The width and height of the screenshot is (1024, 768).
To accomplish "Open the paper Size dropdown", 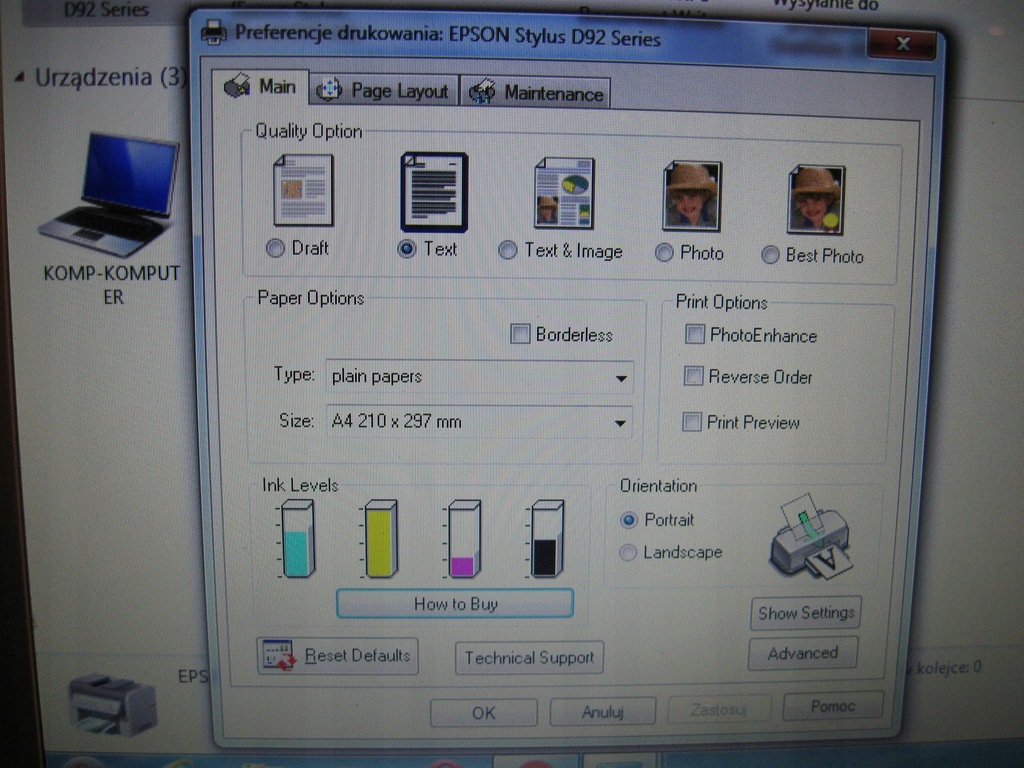I will tap(479, 422).
